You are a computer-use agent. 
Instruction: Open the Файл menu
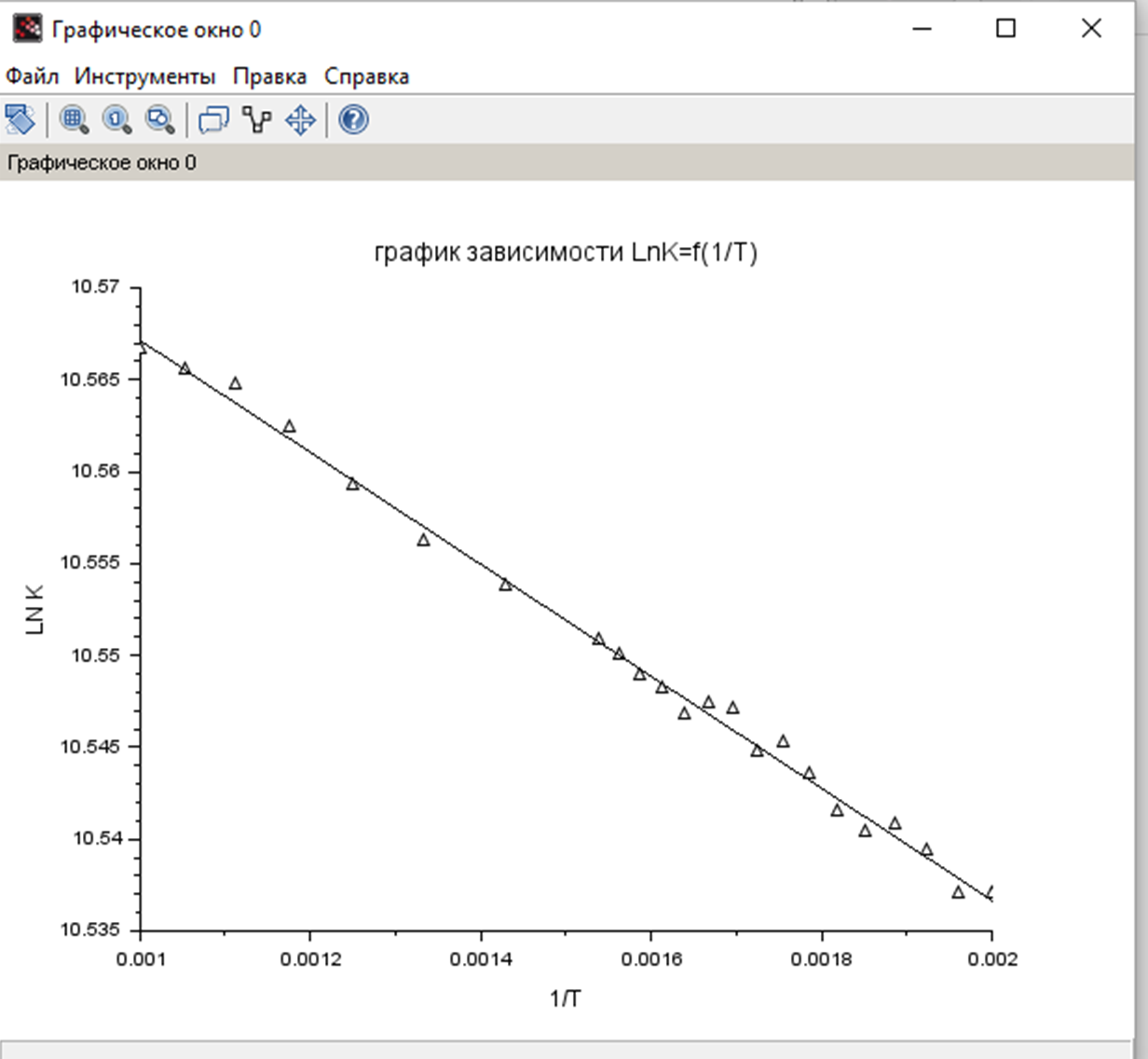pyautogui.click(x=32, y=76)
